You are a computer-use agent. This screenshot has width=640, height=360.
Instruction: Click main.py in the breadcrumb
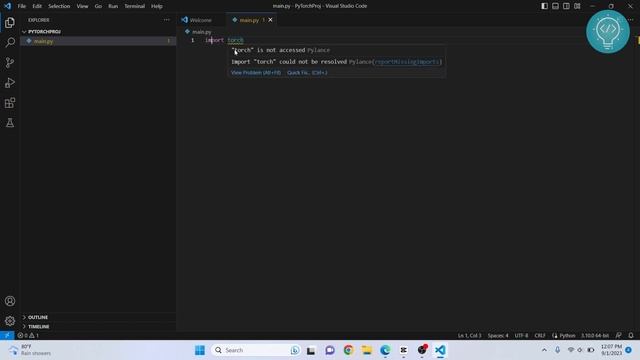(202, 31)
